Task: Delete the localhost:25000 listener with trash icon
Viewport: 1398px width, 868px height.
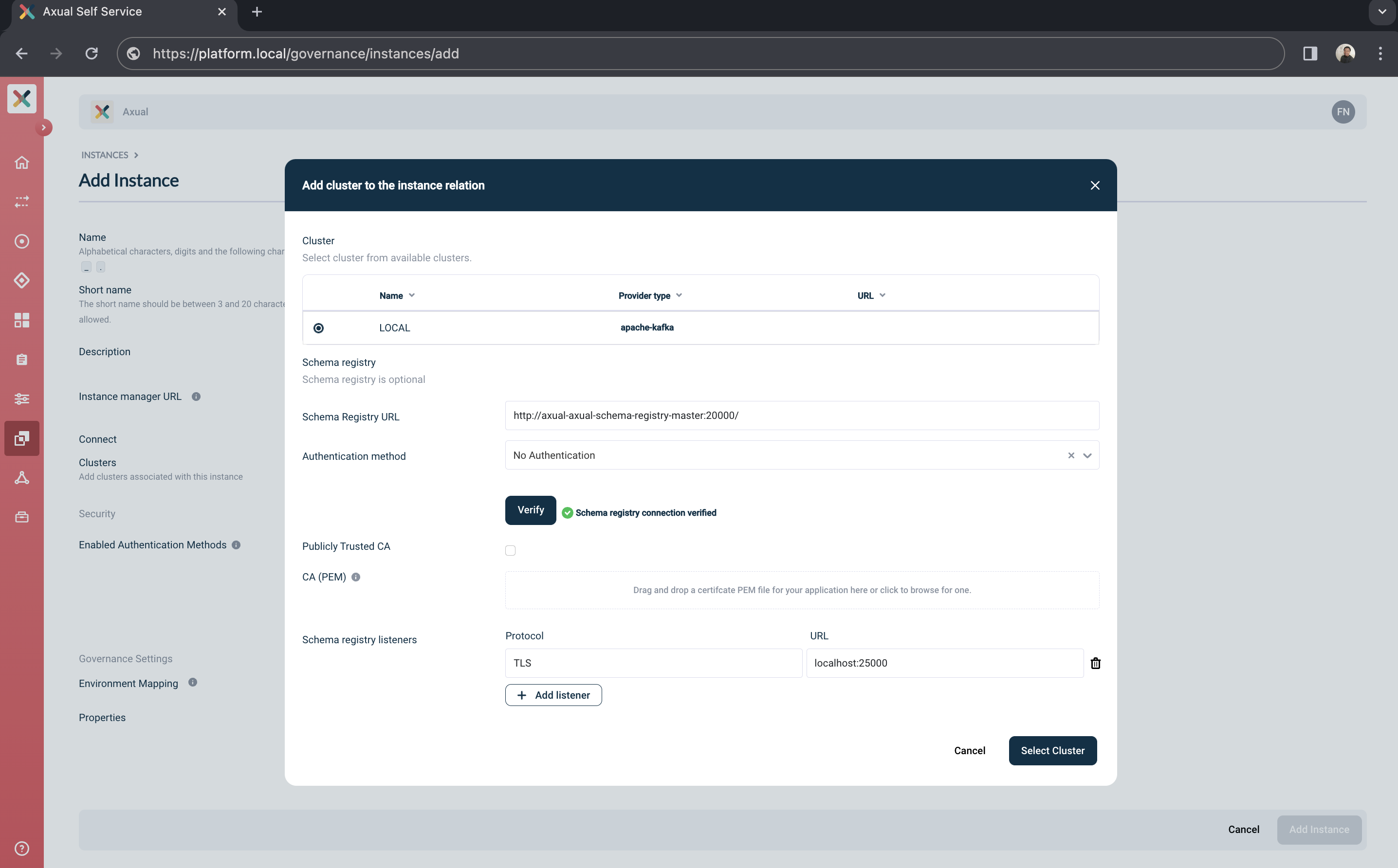Action: 1095,663
